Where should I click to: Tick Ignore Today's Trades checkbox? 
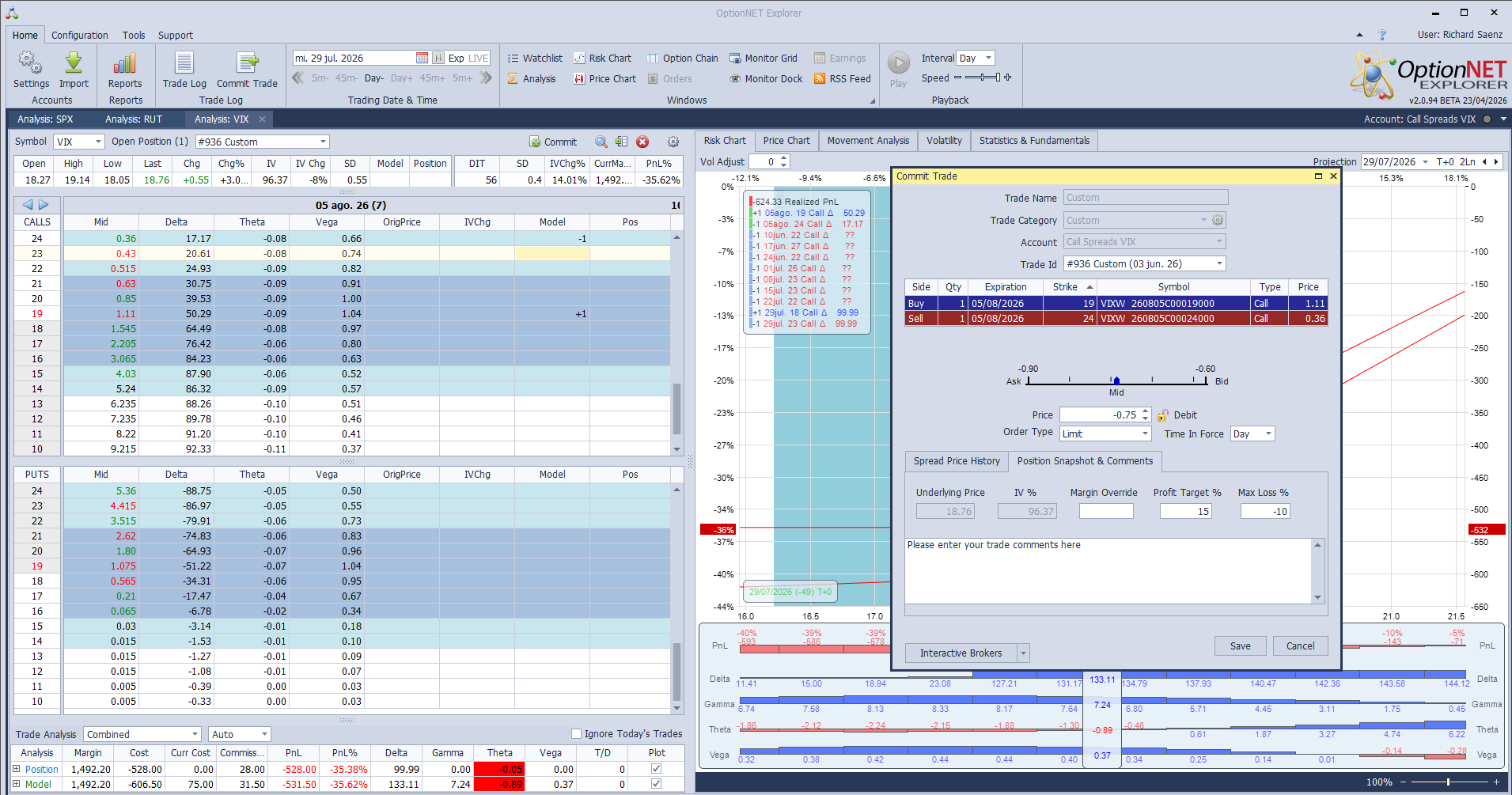(576, 733)
